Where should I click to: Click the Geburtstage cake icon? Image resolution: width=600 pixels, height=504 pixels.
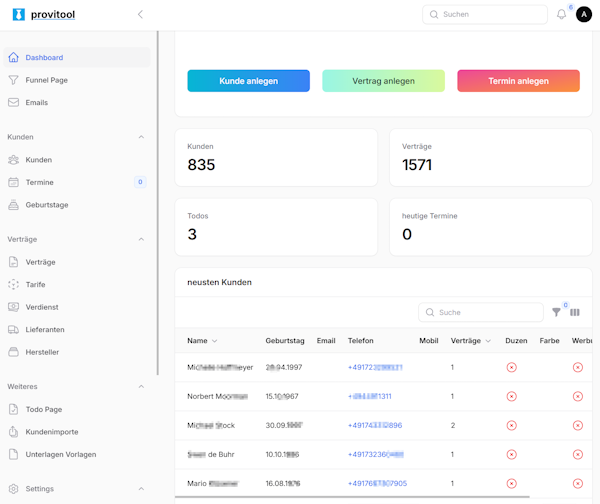(x=13, y=205)
